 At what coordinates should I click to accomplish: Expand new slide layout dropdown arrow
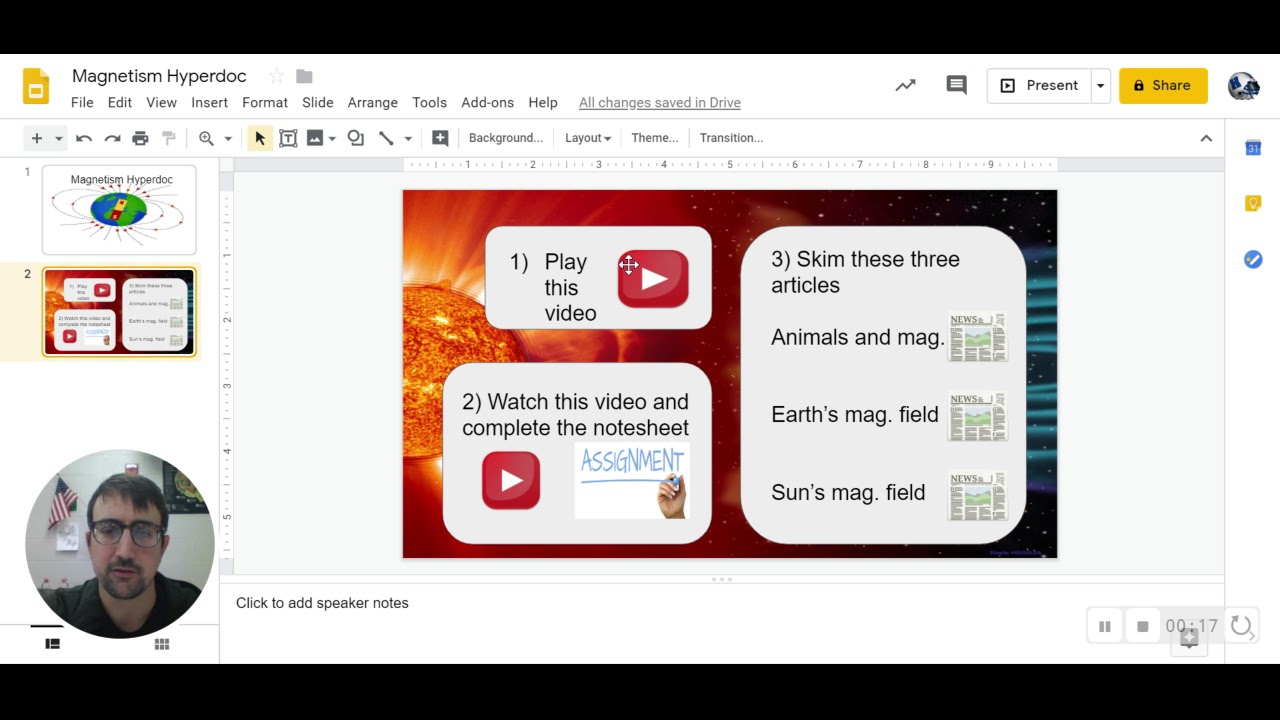pos(59,138)
